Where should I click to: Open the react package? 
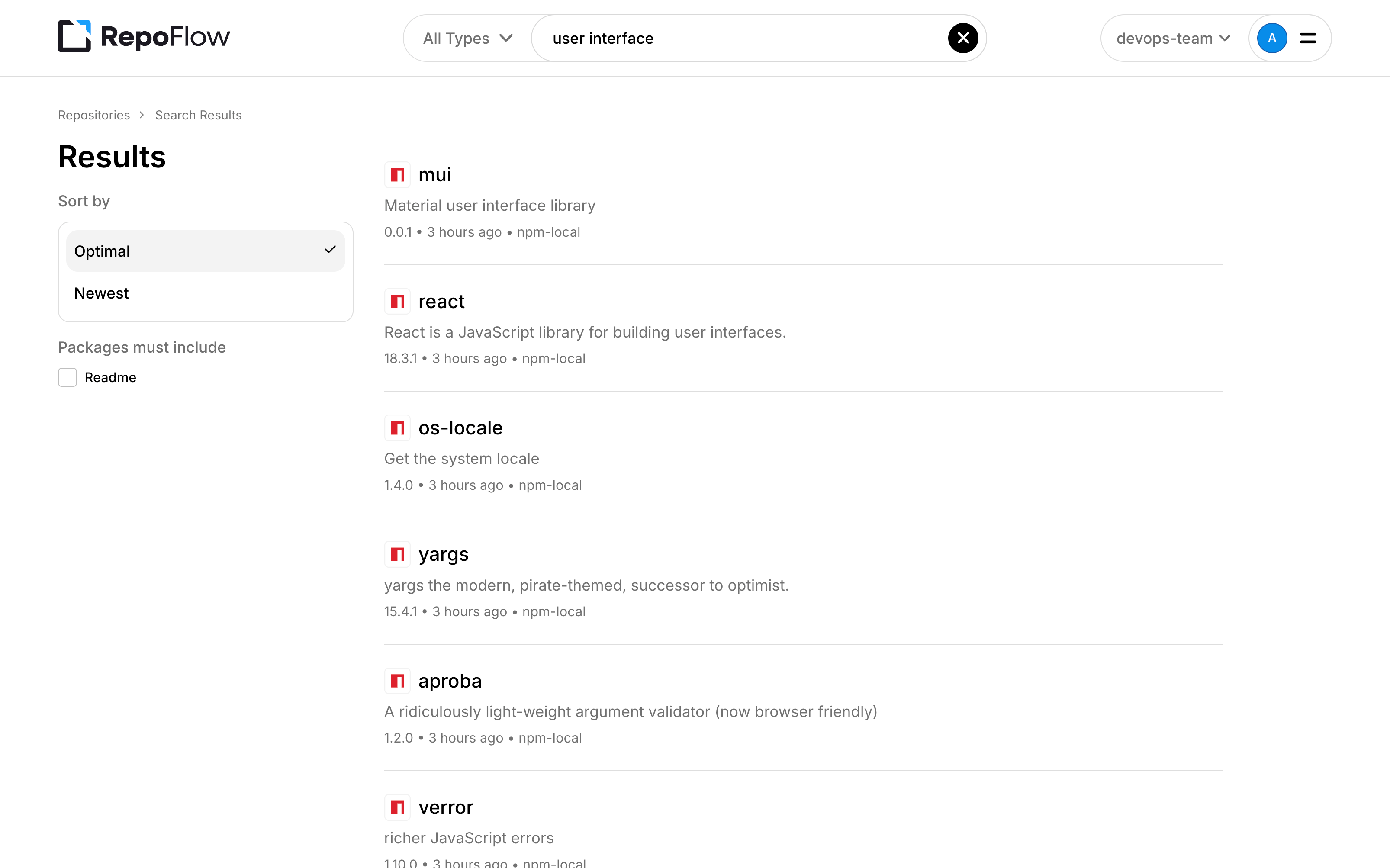pyautogui.click(x=441, y=302)
